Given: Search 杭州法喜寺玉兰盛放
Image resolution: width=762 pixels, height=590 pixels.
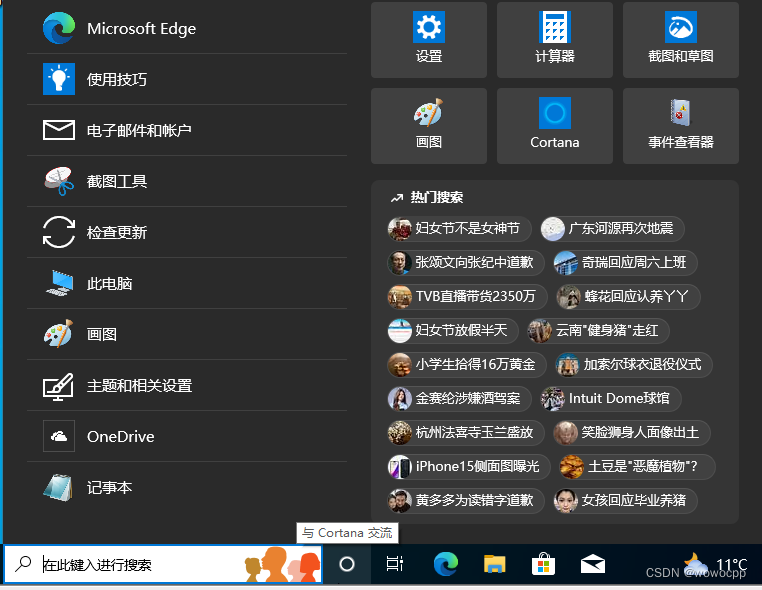Looking at the screenshot, I should [x=466, y=433].
